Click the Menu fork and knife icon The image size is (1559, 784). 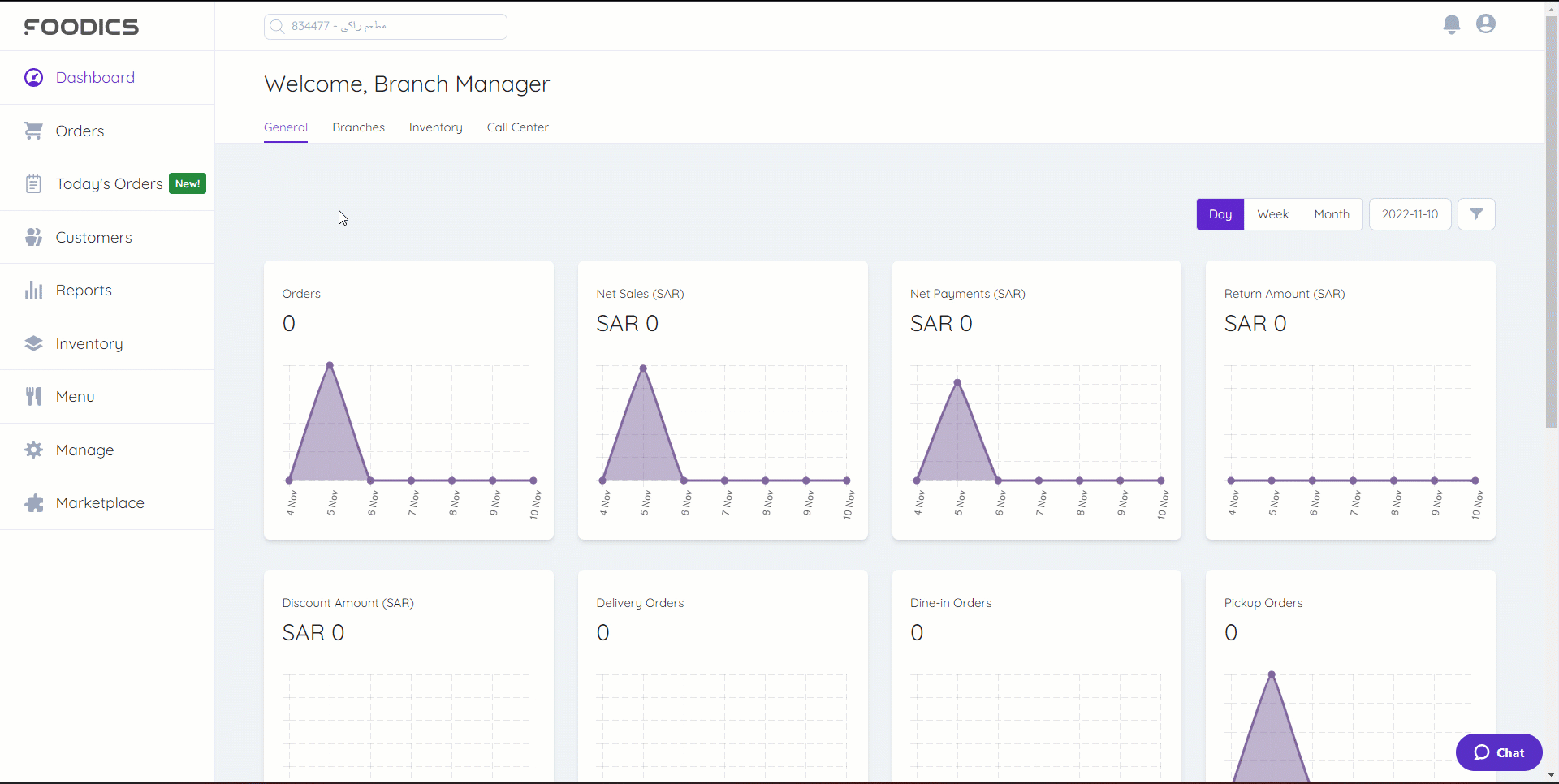click(x=33, y=397)
